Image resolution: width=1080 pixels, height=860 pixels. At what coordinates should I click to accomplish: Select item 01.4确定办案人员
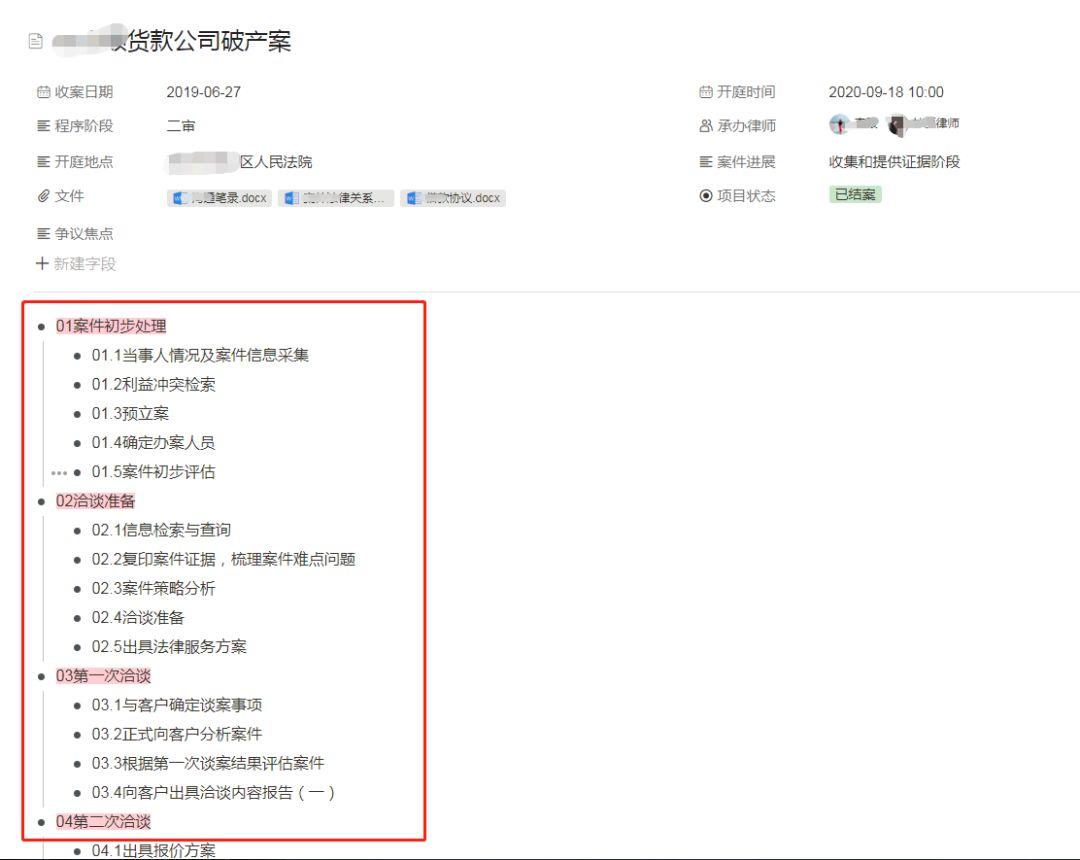[x=154, y=443]
